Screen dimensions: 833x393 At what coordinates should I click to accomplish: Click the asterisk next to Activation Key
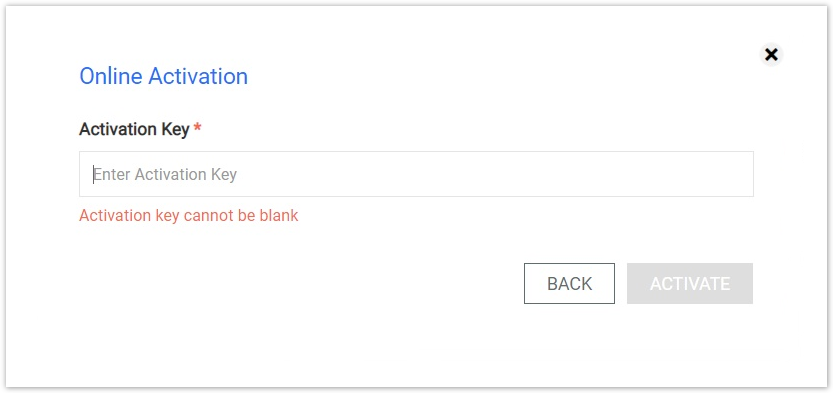coord(197,128)
